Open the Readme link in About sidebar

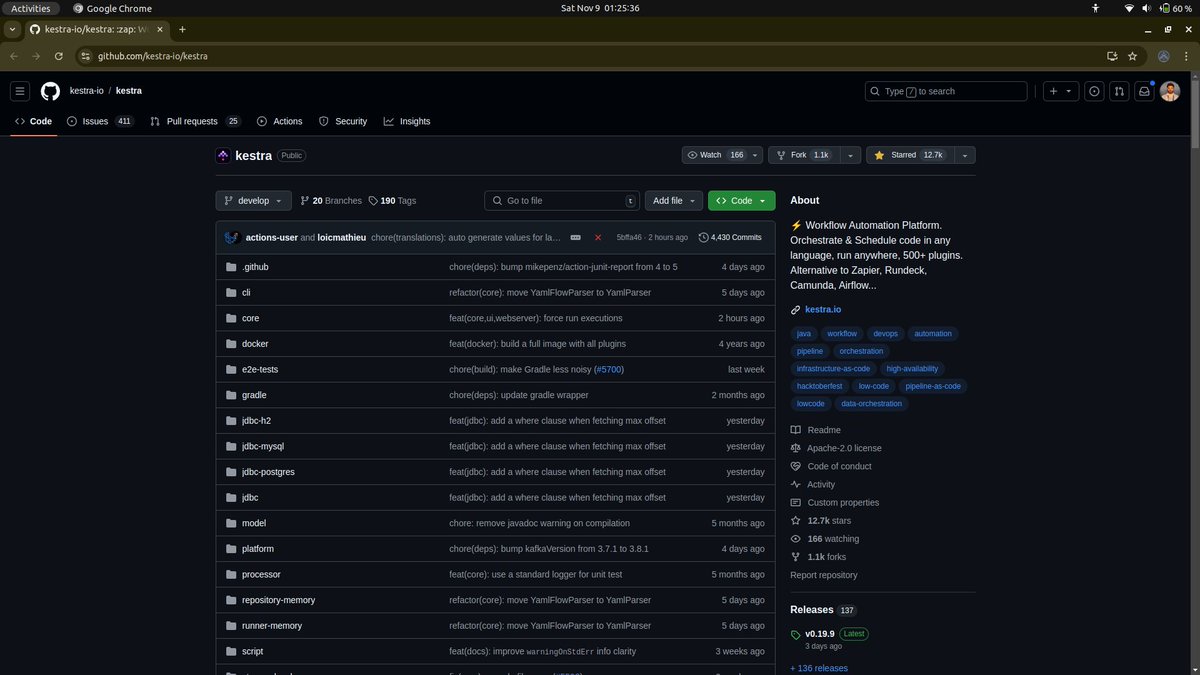pos(824,430)
